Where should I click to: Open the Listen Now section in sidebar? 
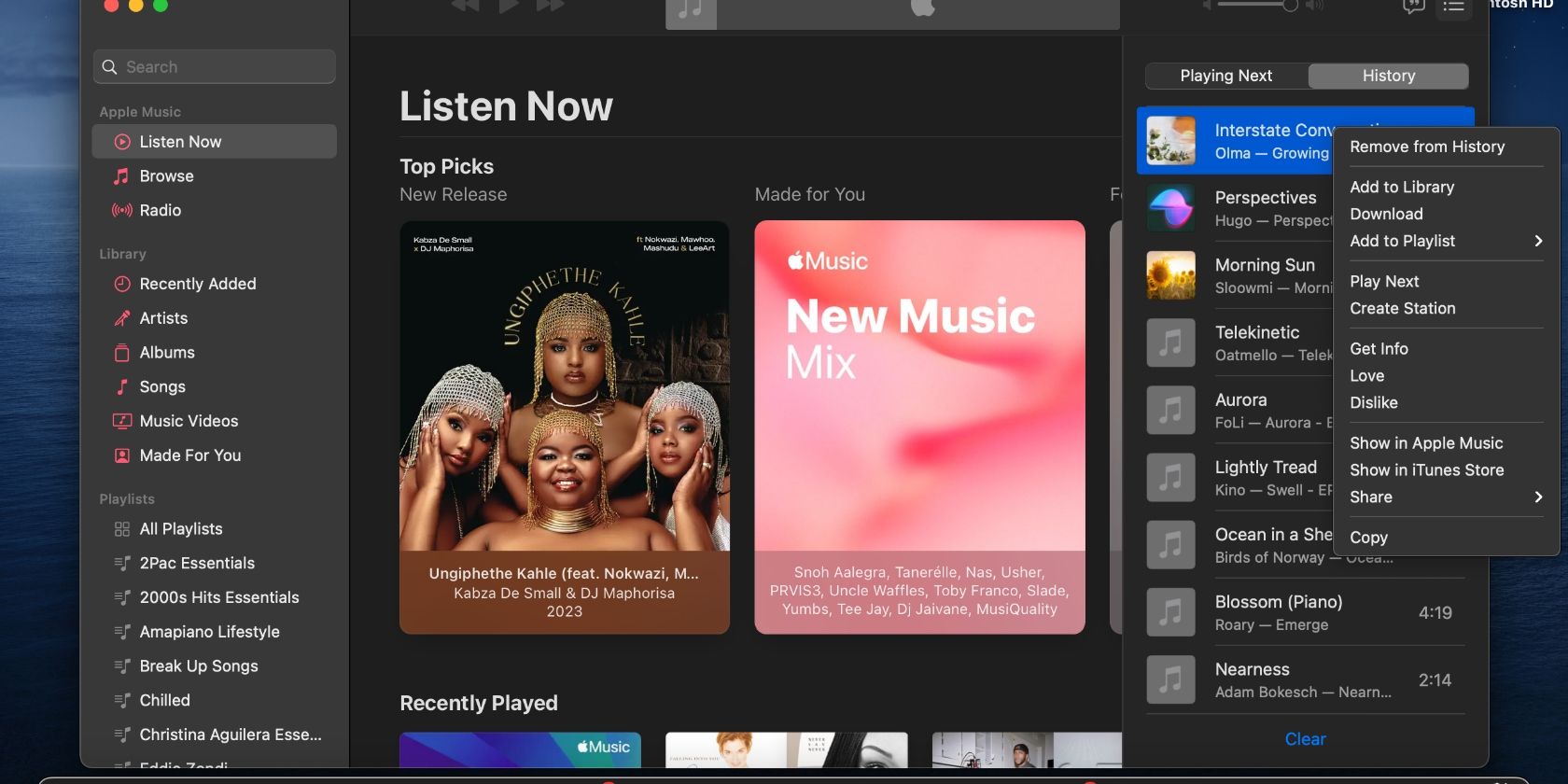tap(214, 142)
